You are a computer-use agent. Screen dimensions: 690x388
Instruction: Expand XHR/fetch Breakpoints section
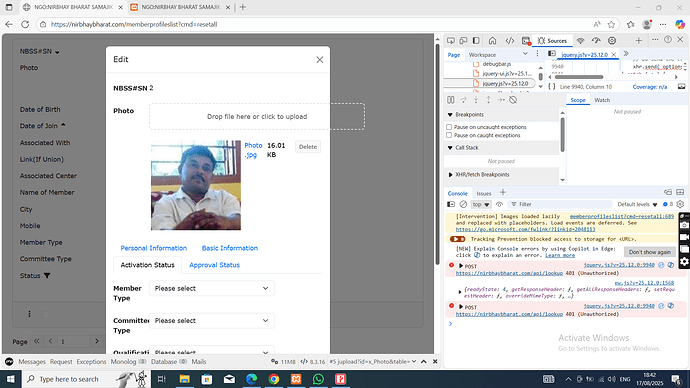pos(450,175)
